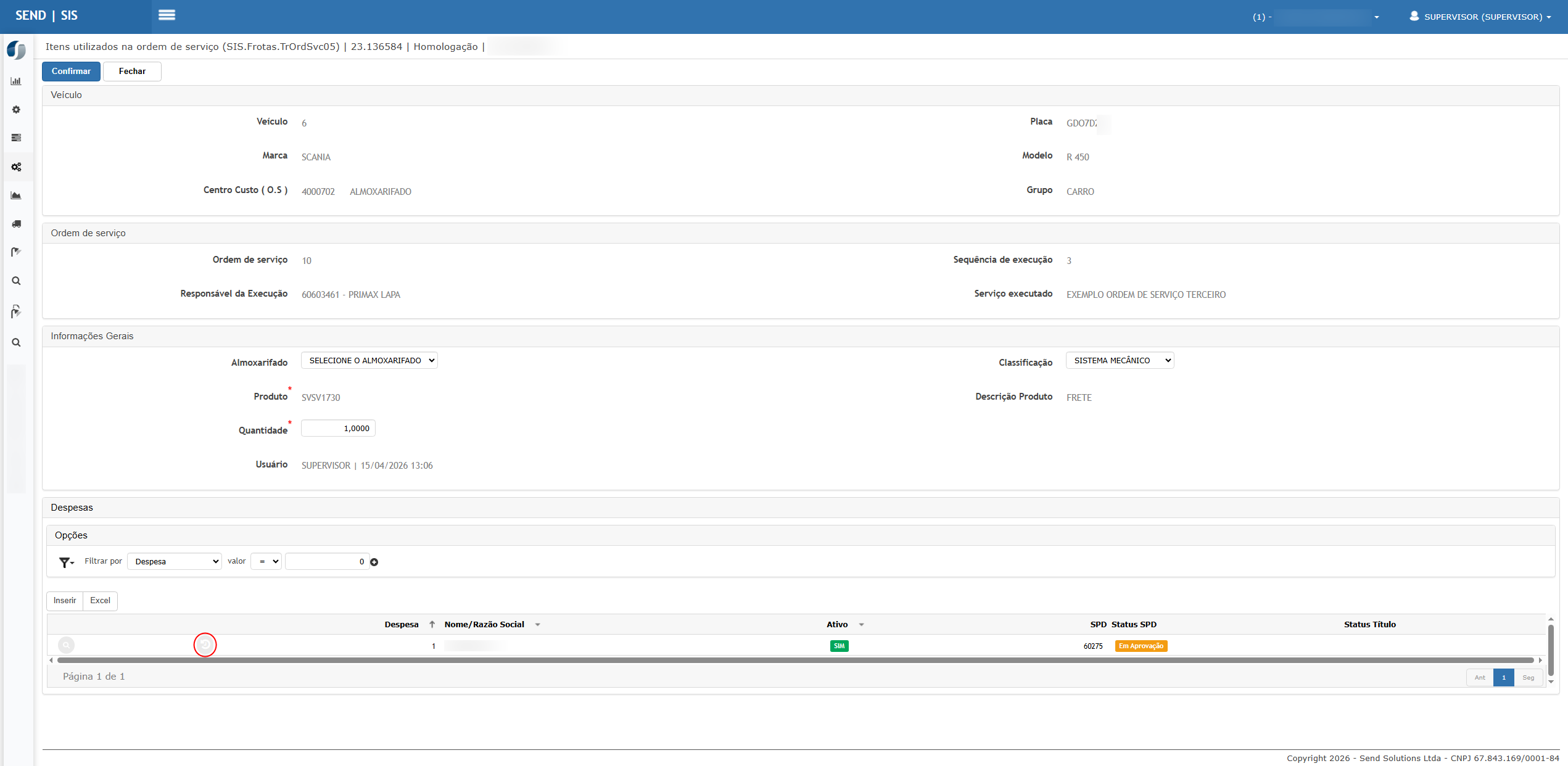
Task: Expand the Classificação dropdown
Action: tap(1119, 361)
